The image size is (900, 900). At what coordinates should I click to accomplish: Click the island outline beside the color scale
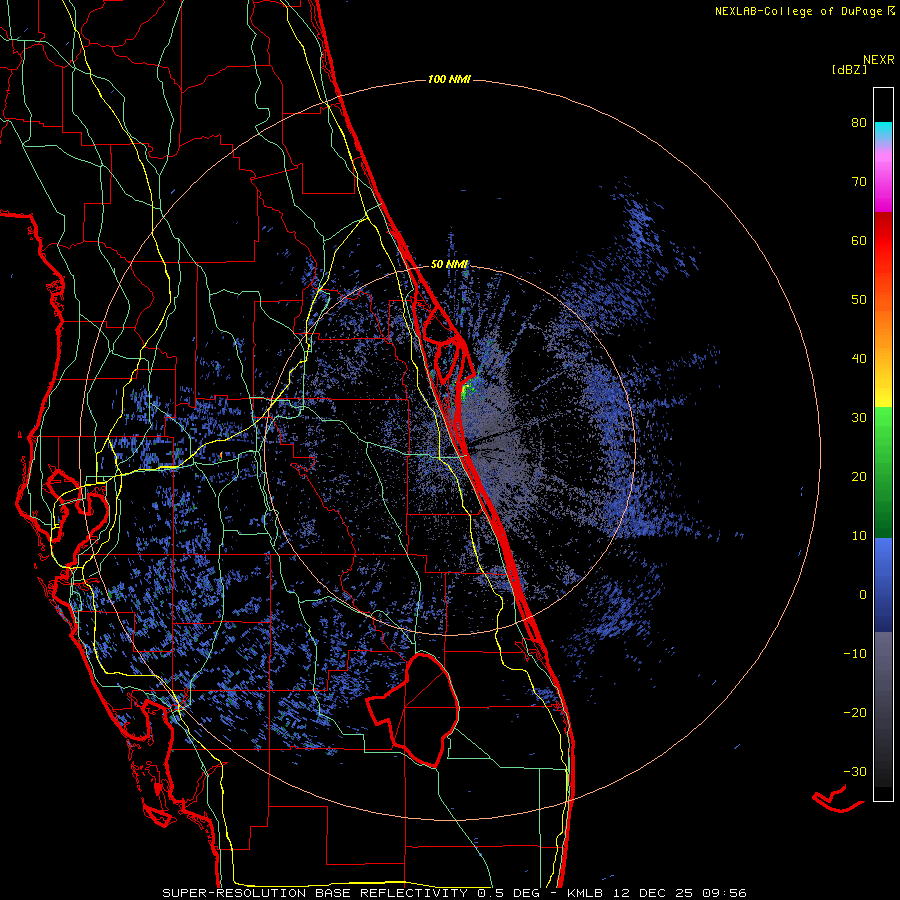click(x=837, y=800)
